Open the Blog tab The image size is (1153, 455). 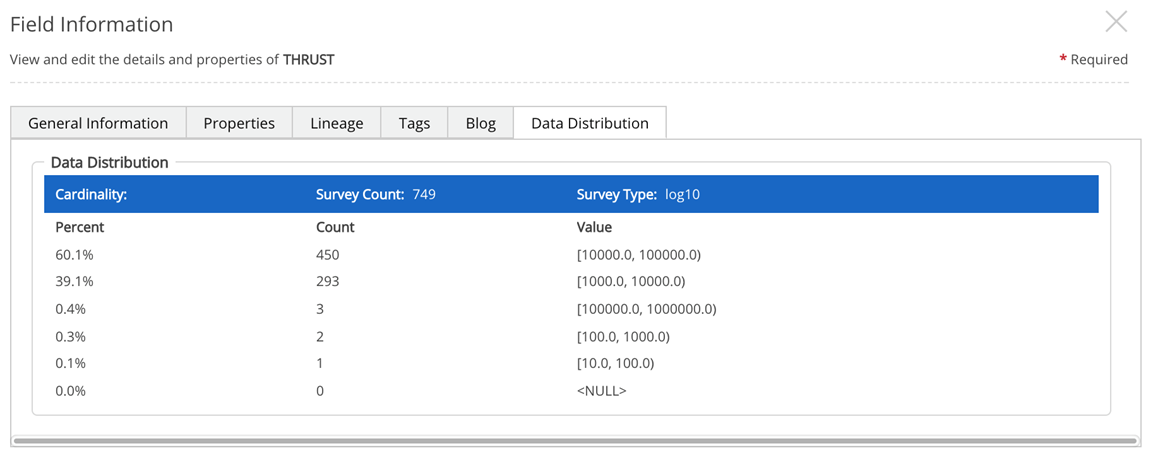pos(480,123)
